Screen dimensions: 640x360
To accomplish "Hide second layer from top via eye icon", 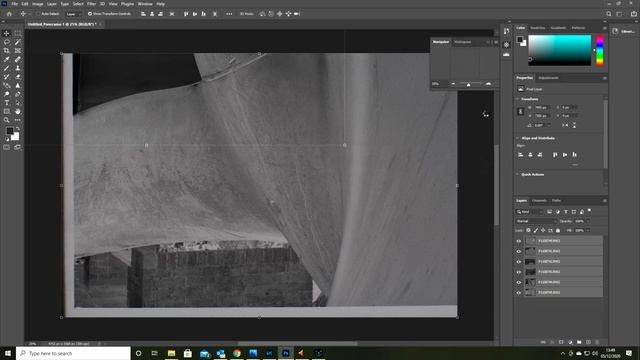I will pos(519,251).
